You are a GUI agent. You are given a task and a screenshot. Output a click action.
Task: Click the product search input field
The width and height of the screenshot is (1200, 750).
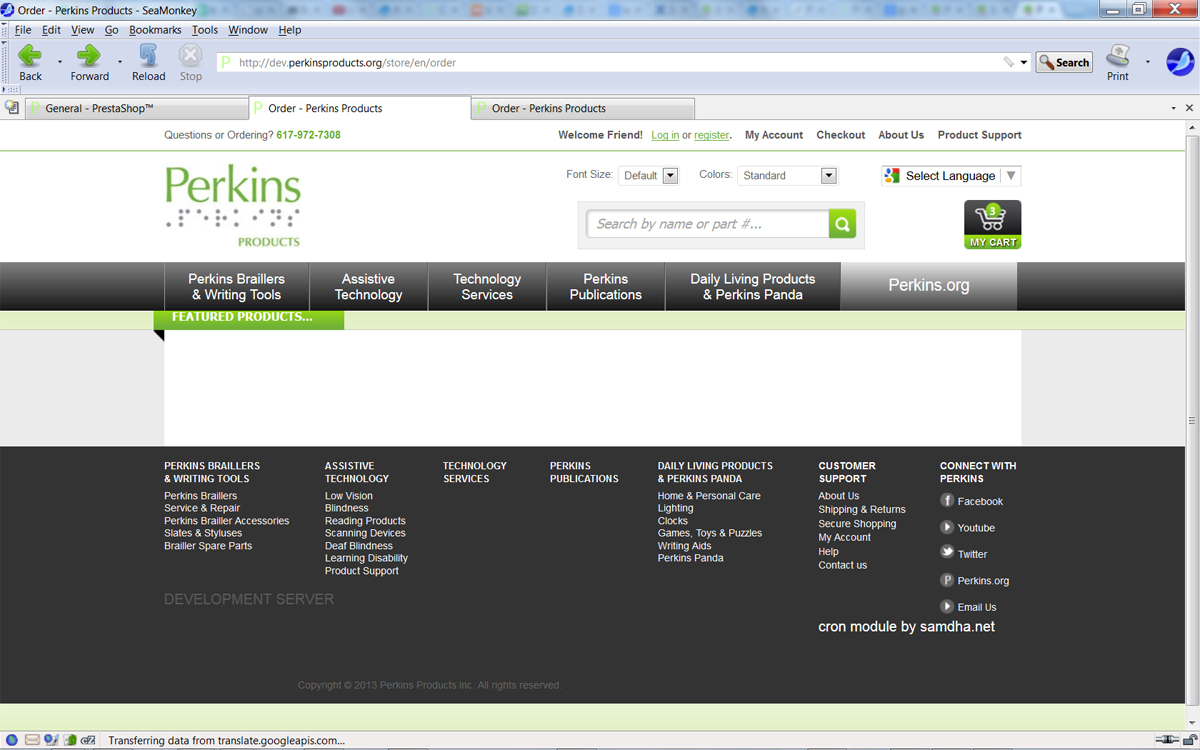pyautogui.click(x=708, y=224)
